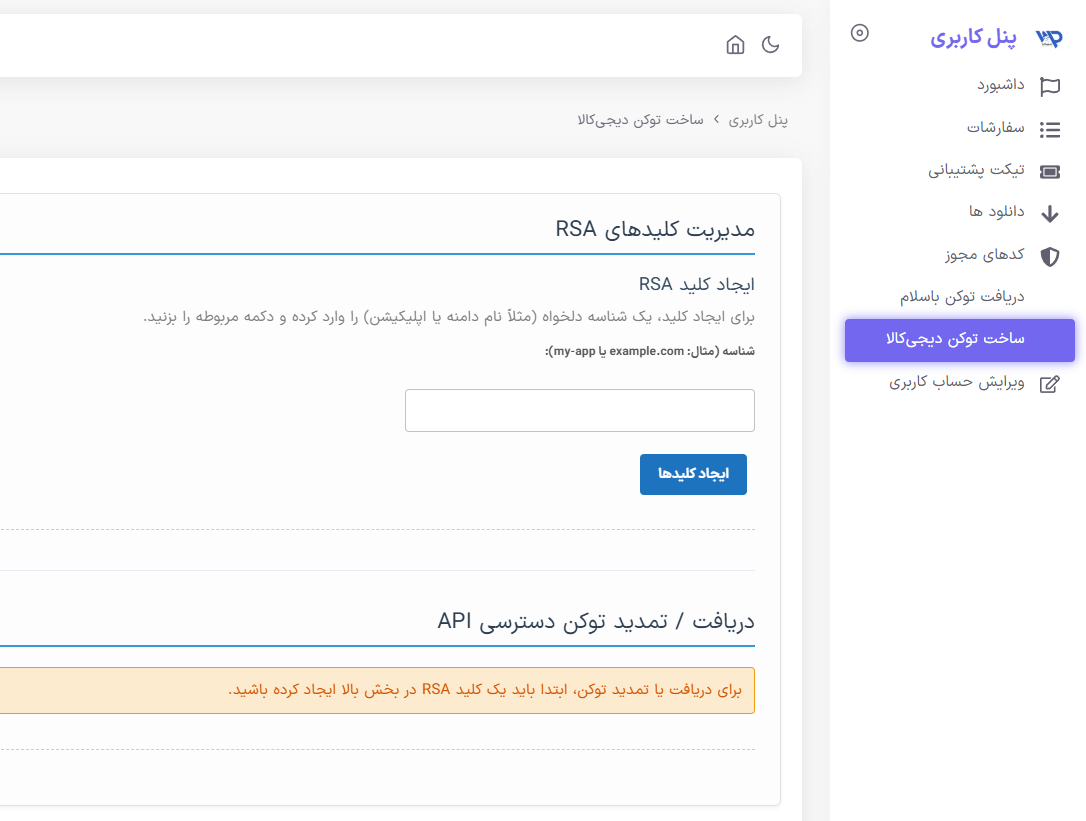Viewport: 1086px width, 821px height.
Task: Click the ایجاد کلید RSA subheading
Action: [697, 284]
